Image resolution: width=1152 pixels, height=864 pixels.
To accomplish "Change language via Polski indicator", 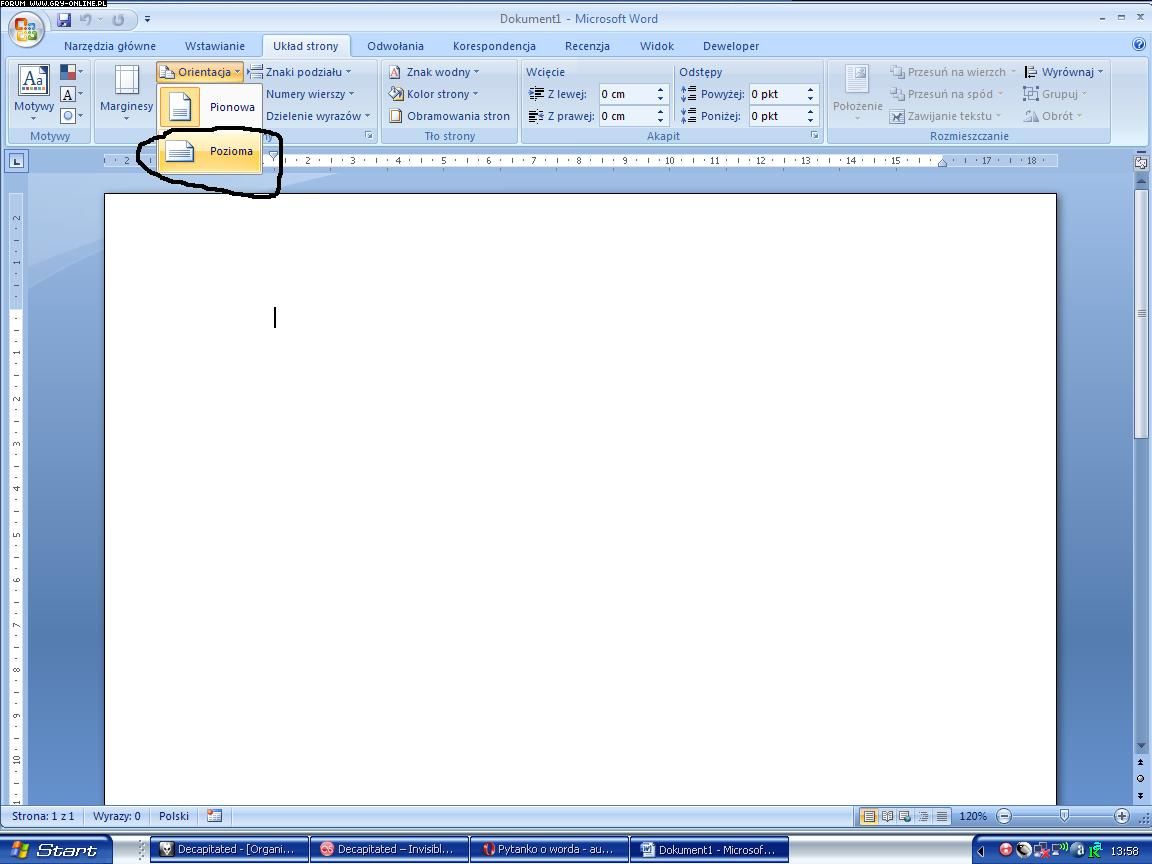I will click(174, 816).
